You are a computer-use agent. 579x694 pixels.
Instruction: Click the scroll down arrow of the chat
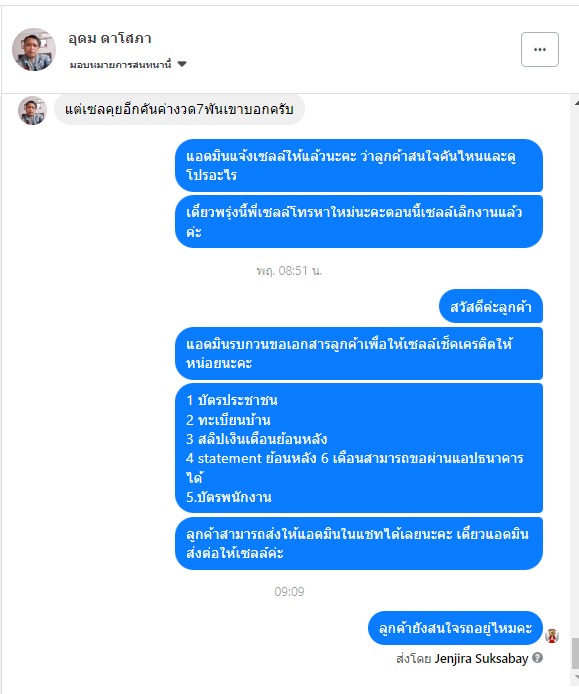[576, 677]
